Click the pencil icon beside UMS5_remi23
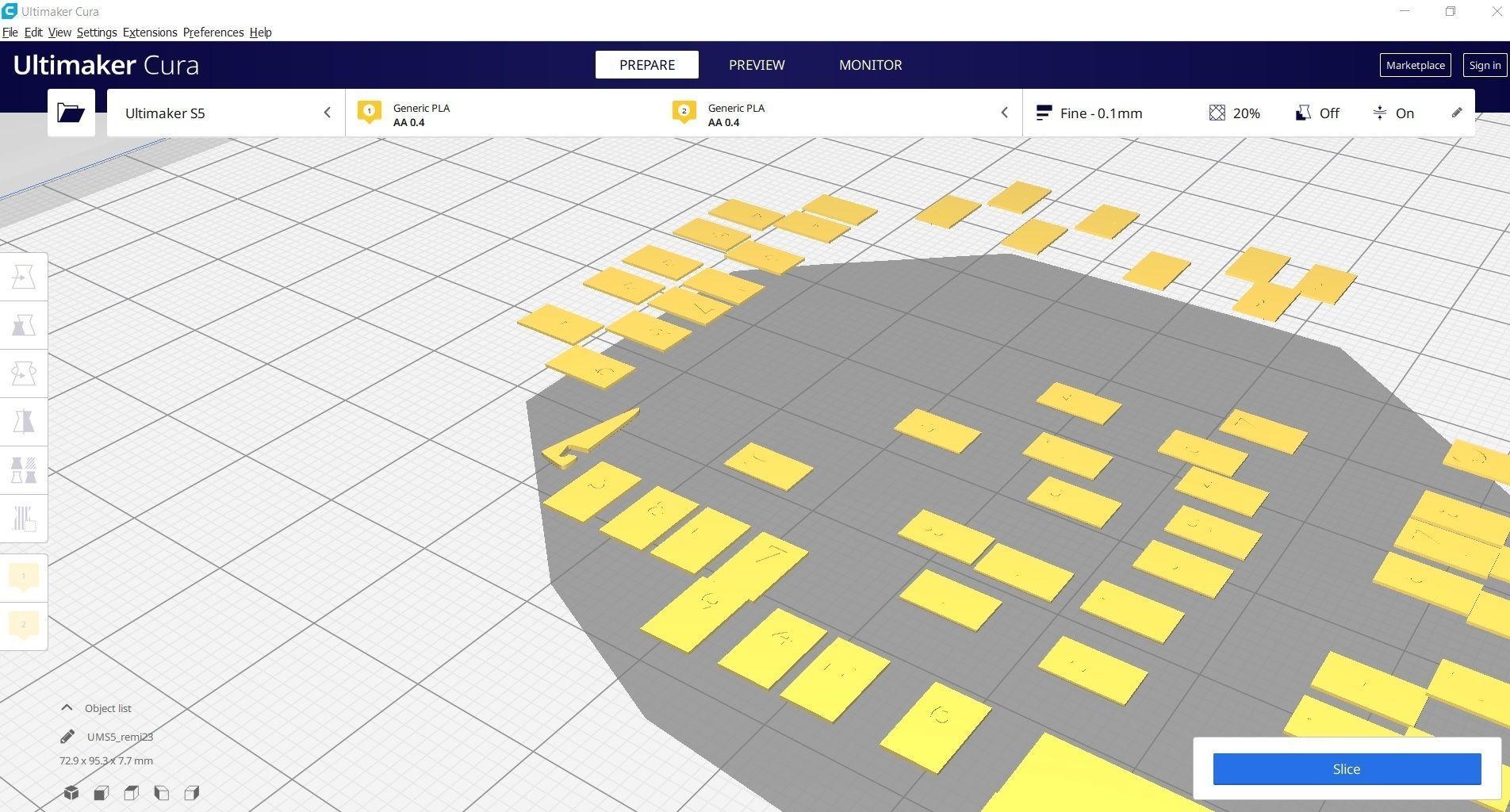This screenshot has height=812, width=1510. pyautogui.click(x=67, y=737)
